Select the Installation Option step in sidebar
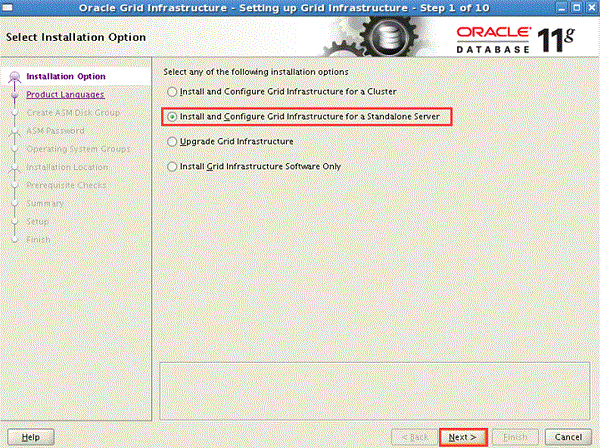Image resolution: width=600 pixels, height=448 pixels. [66, 76]
